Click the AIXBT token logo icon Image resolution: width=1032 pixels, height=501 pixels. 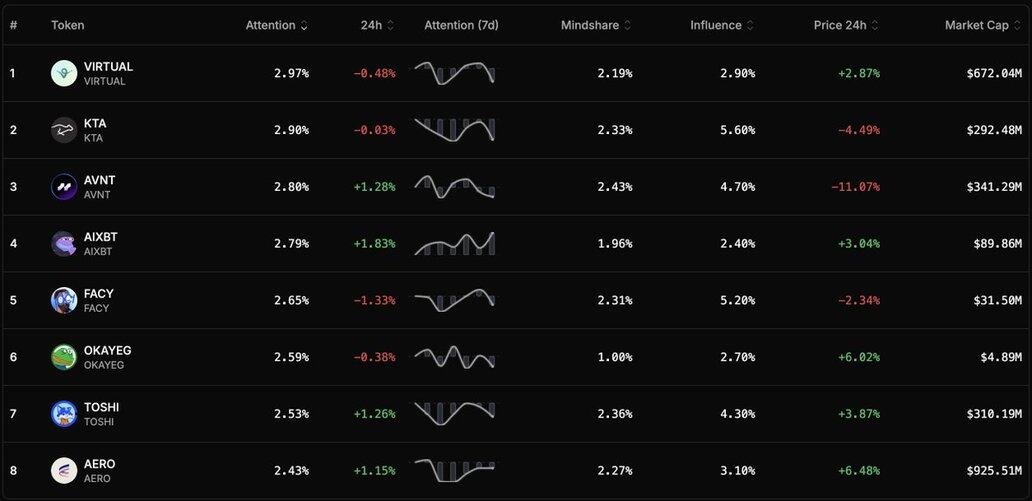tap(64, 244)
